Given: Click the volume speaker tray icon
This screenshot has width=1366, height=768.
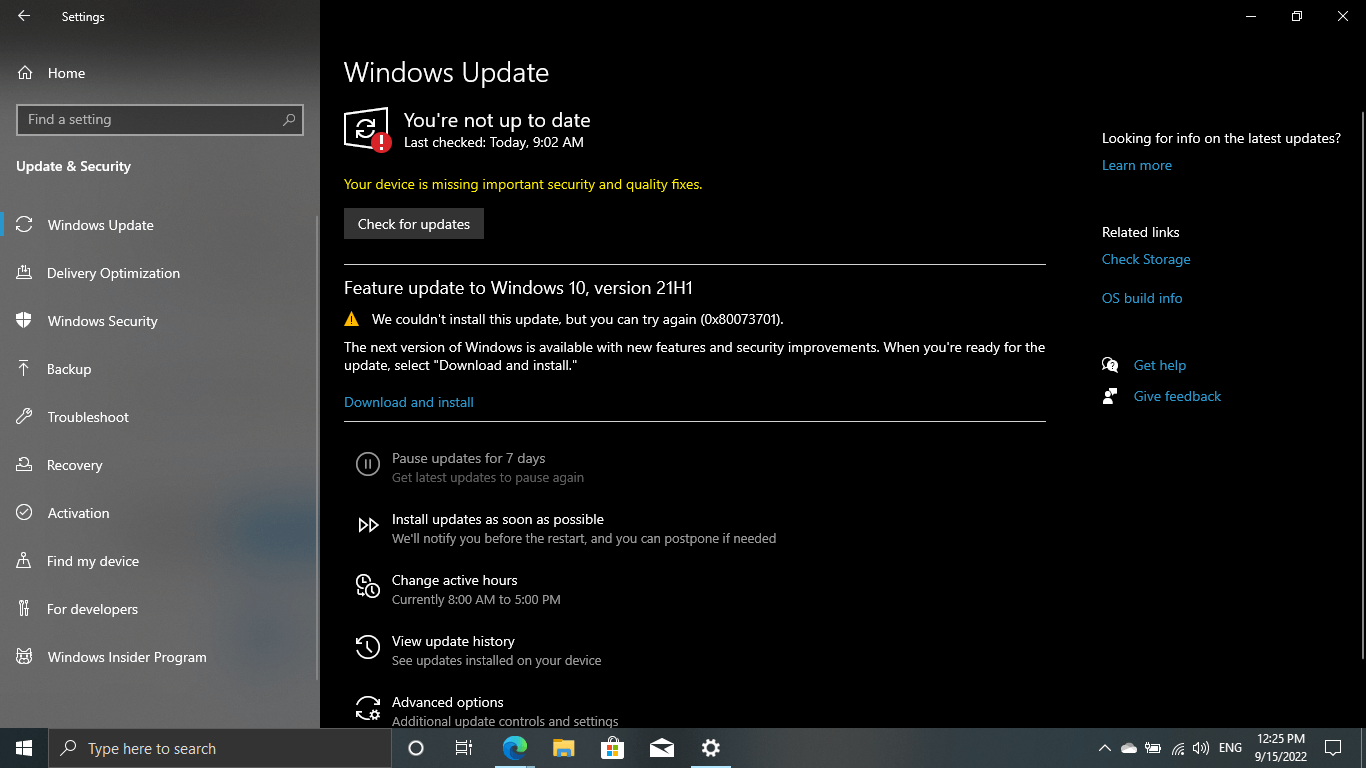Looking at the screenshot, I should (x=1201, y=748).
